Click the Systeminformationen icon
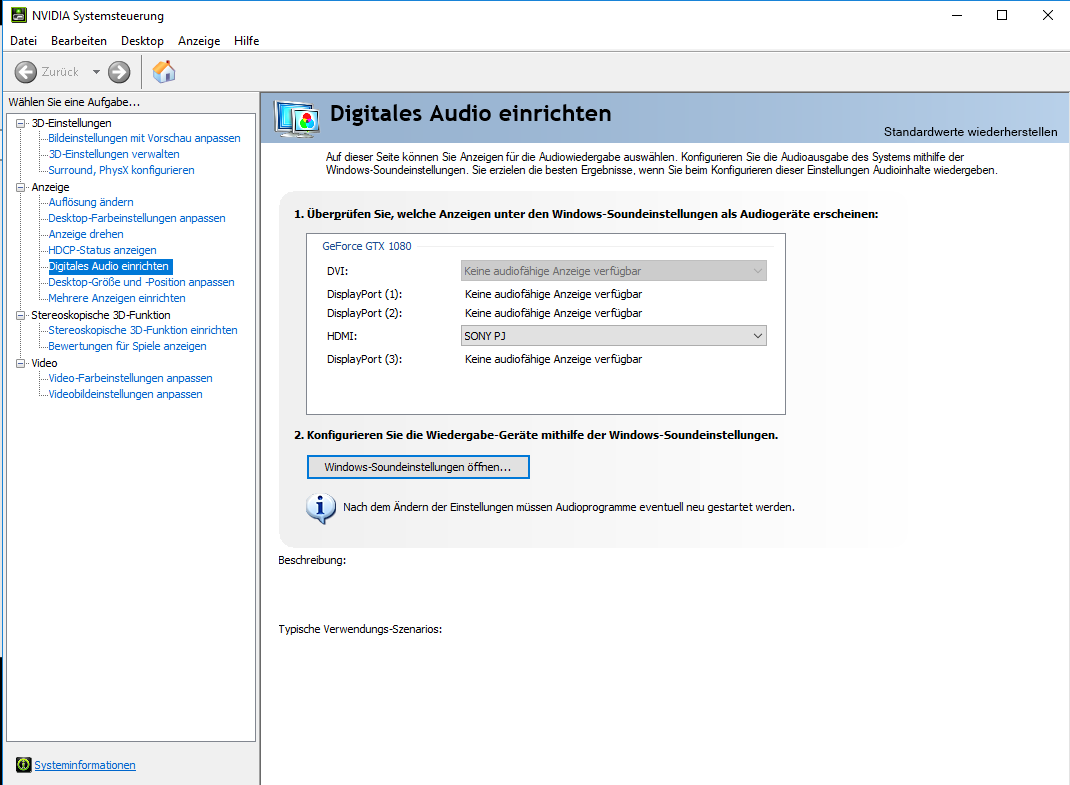 23,765
